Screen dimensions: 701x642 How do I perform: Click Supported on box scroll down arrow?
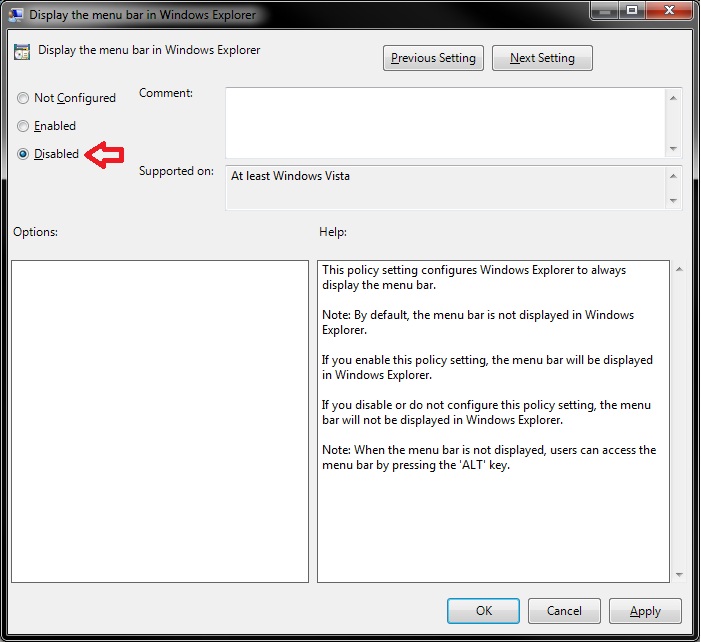pyautogui.click(x=673, y=201)
